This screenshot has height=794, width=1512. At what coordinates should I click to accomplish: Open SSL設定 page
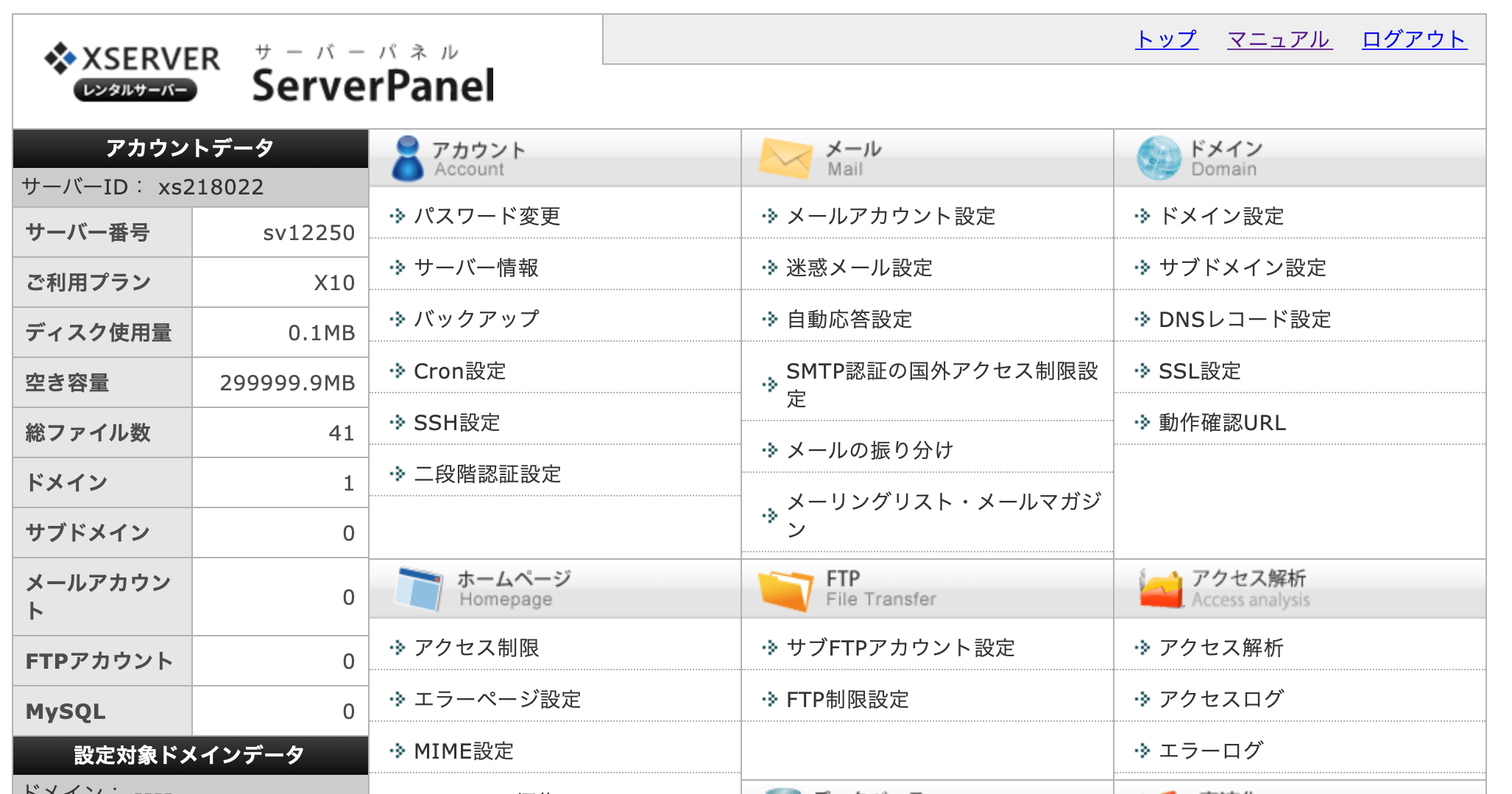[x=1199, y=371]
